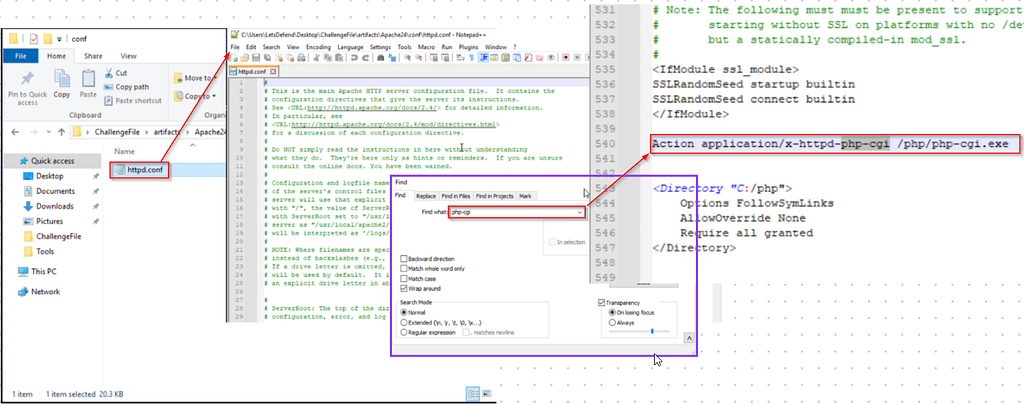Click the Notepad++ Undo toolbar icon

point(355,57)
